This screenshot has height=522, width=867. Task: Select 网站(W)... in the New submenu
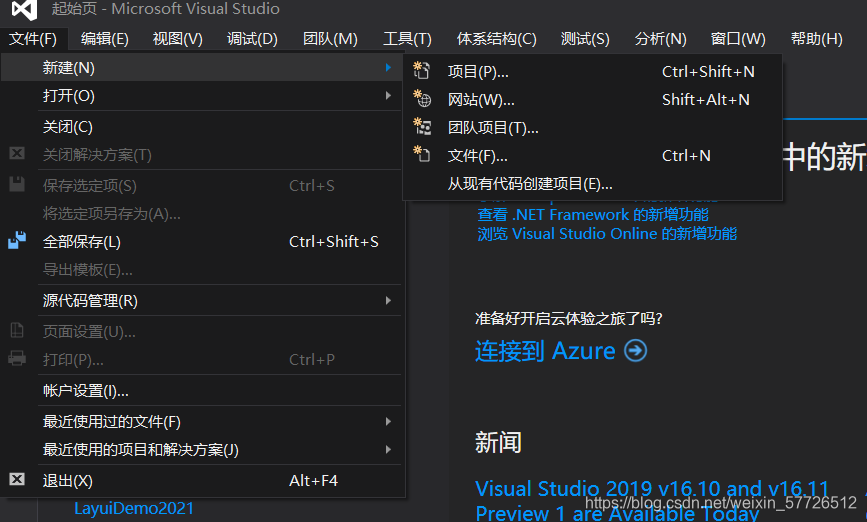pos(592,100)
